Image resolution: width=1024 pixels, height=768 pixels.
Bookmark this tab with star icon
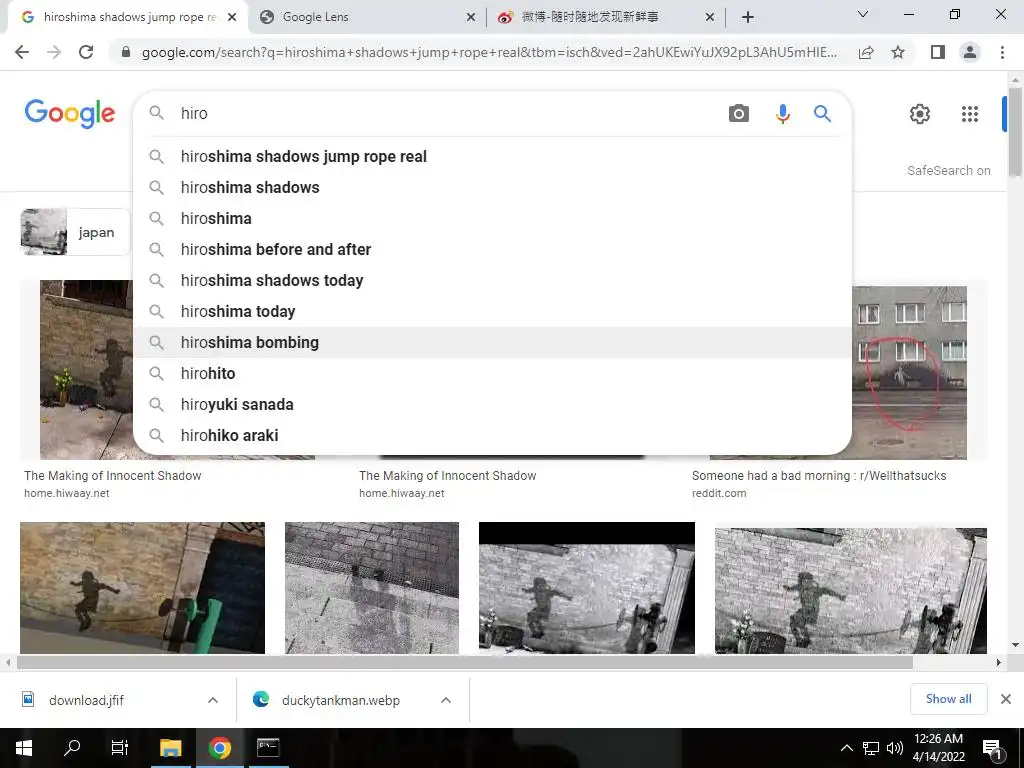tap(898, 52)
